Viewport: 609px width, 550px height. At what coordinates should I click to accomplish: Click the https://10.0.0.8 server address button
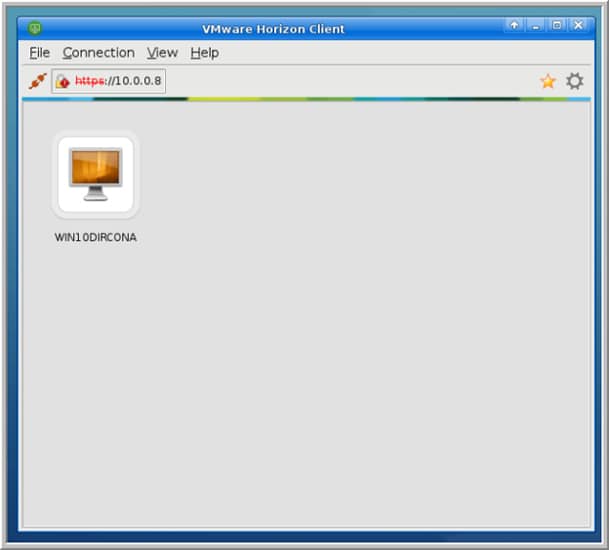click(x=108, y=81)
